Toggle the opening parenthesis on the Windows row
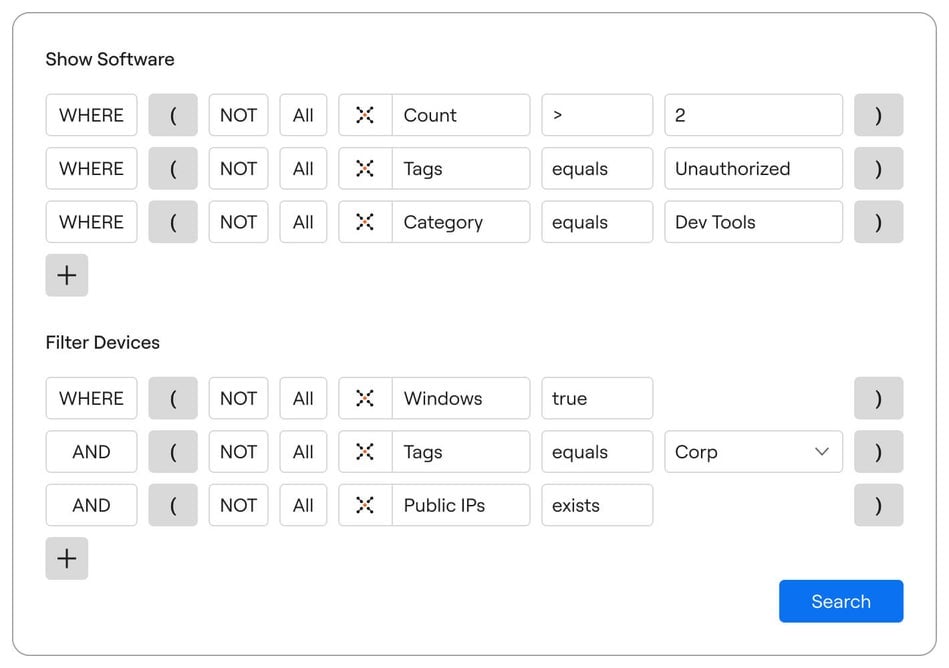 172,398
